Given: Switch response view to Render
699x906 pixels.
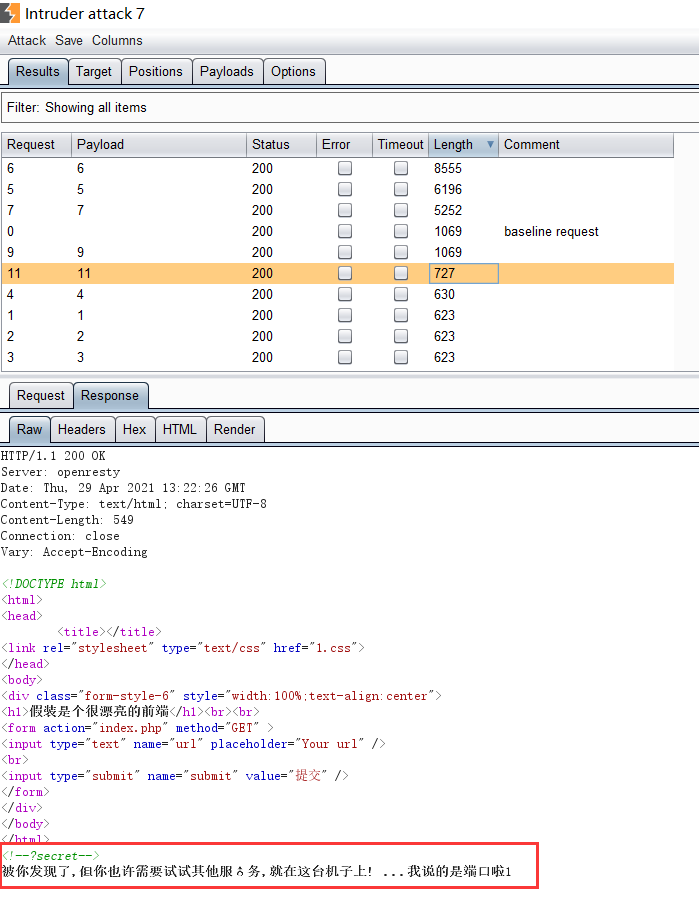Looking at the screenshot, I should point(234,429).
